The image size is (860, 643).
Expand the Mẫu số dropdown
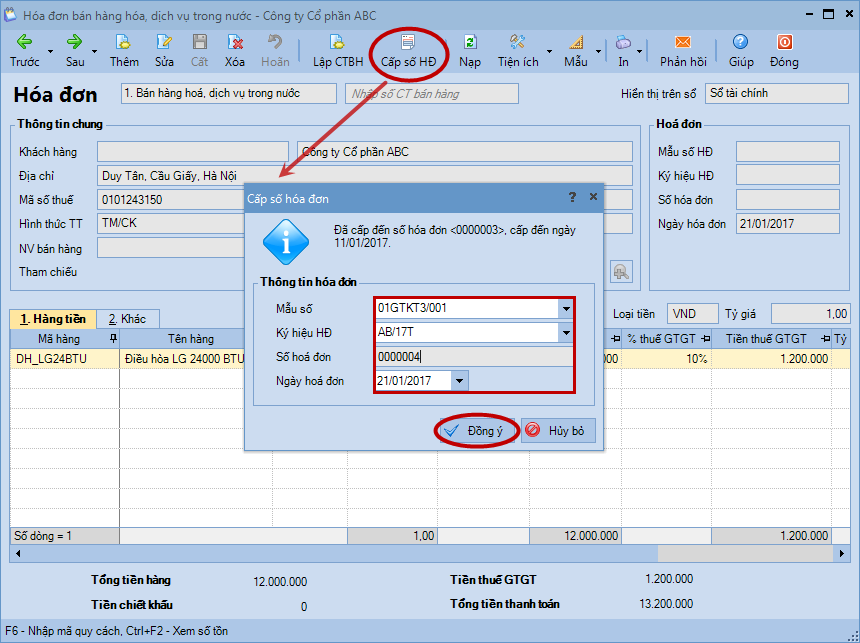coord(566,308)
